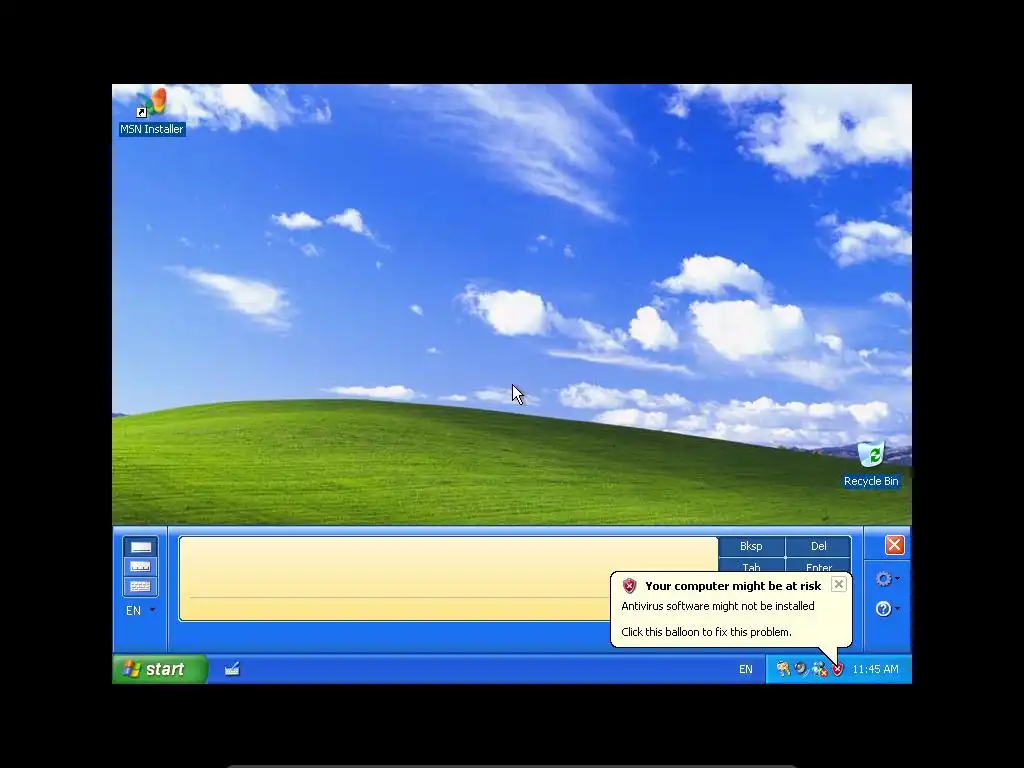Dismiss the security balloon with its X
This screenshot has height=768, width=1024.
click(x=839, y=584)
